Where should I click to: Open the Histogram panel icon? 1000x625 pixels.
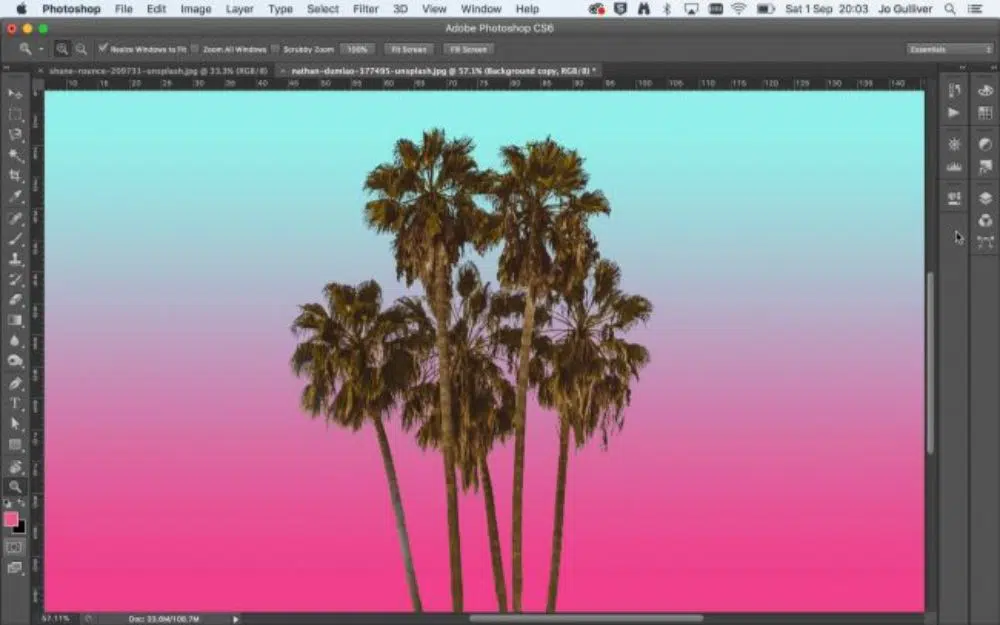tap(954, 167)
